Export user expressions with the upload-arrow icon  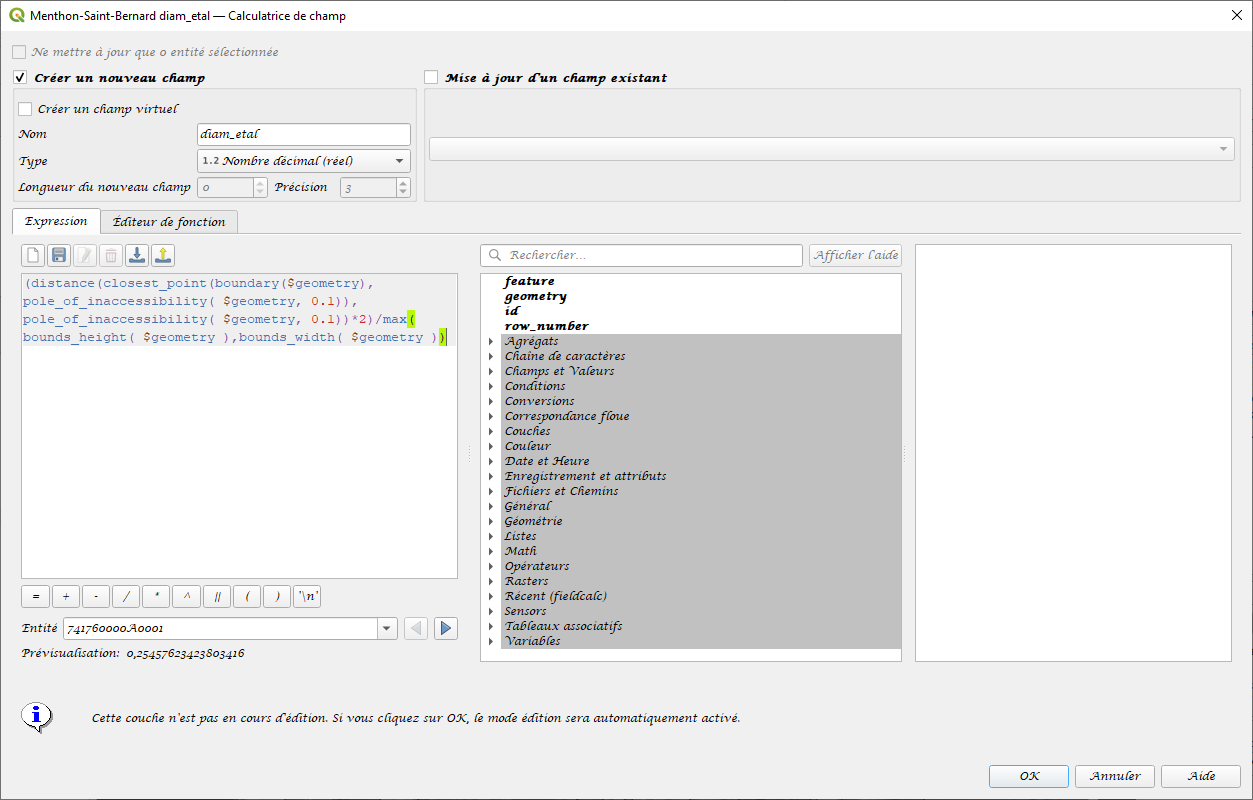164,255
